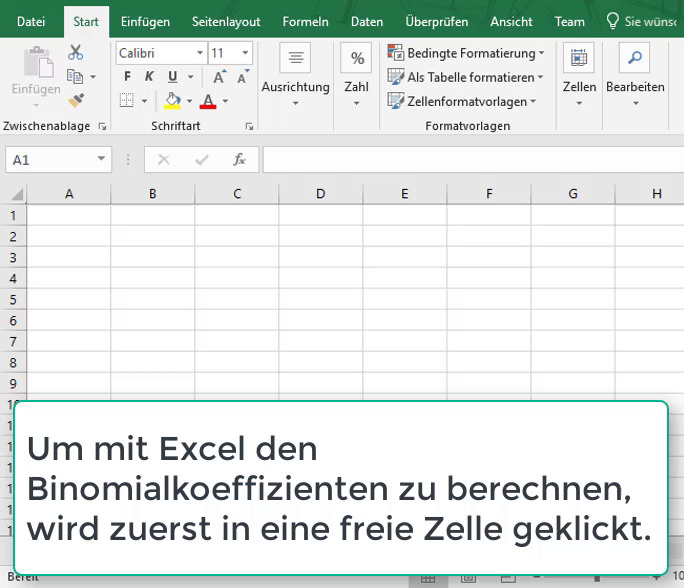Expand Bedingte Formatierung dropdown

coord(541,53)
